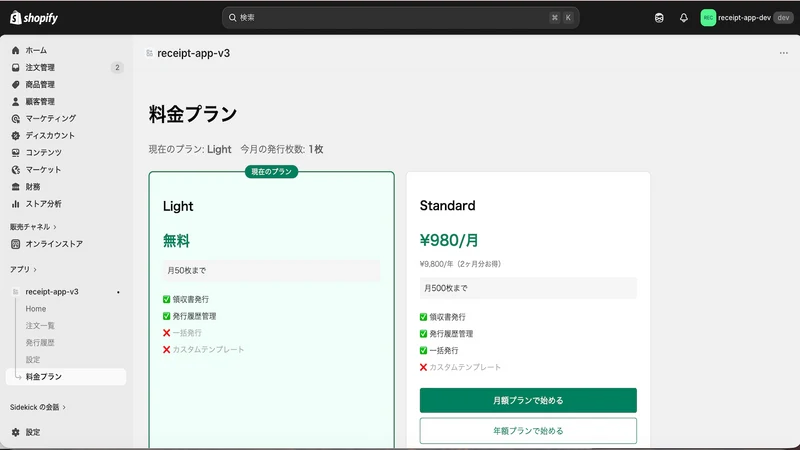The image size is (800, 450).
Task: Click the pin dot next to receipt-app-v3
Action: tap(118, 292)
